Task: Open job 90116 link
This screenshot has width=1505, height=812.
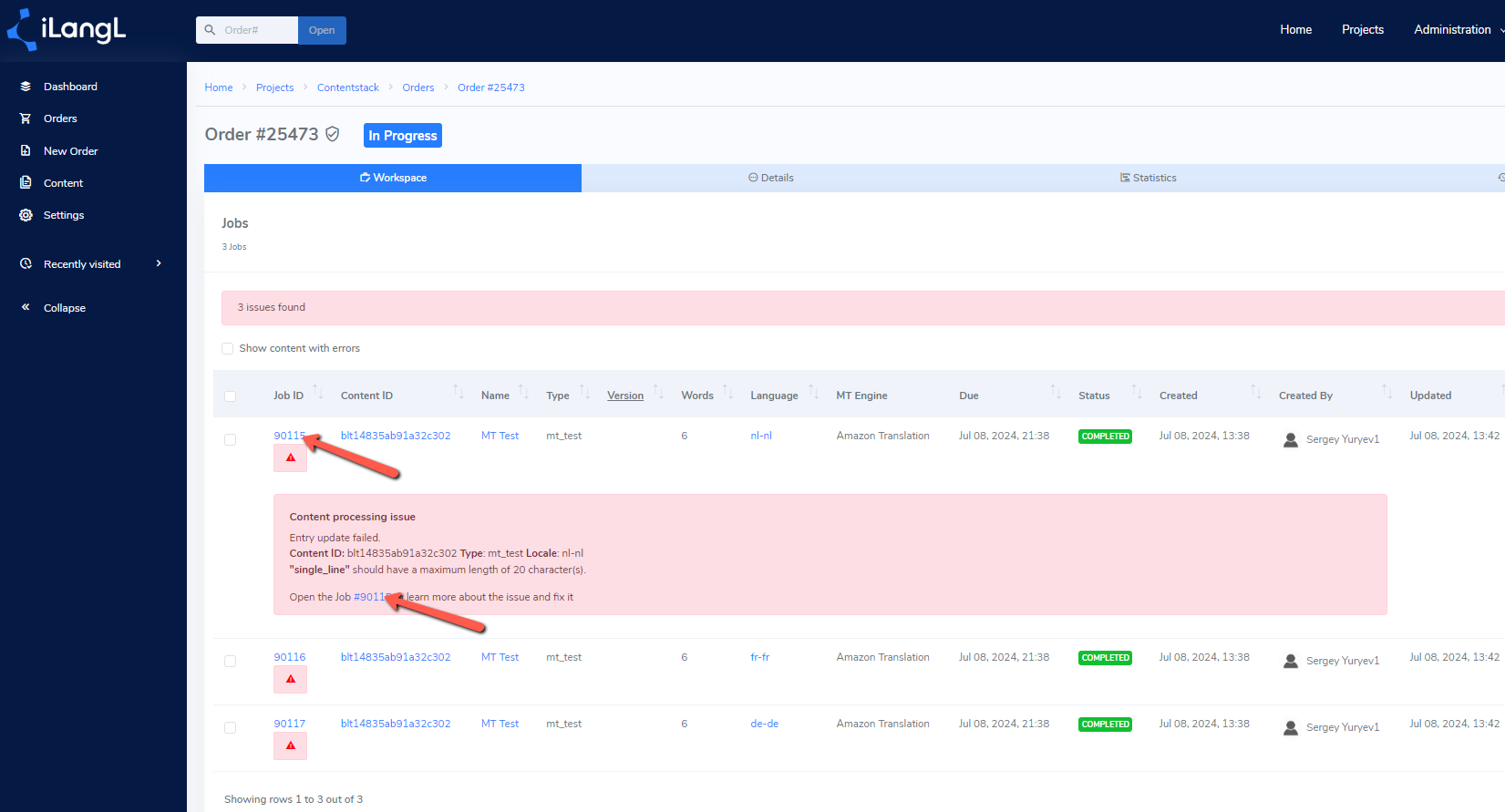Action: [x=290, y=657]
